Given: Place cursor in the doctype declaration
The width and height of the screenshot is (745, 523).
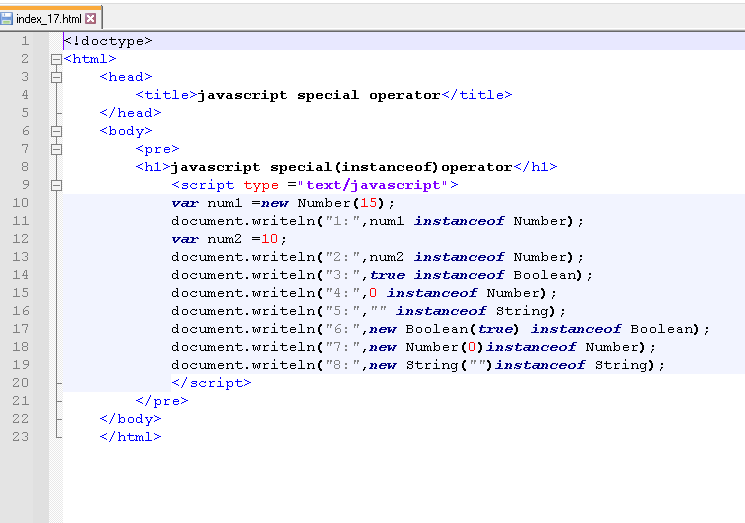Looking at the screenshot, I should pyautogui.click(x=108, y=41).
